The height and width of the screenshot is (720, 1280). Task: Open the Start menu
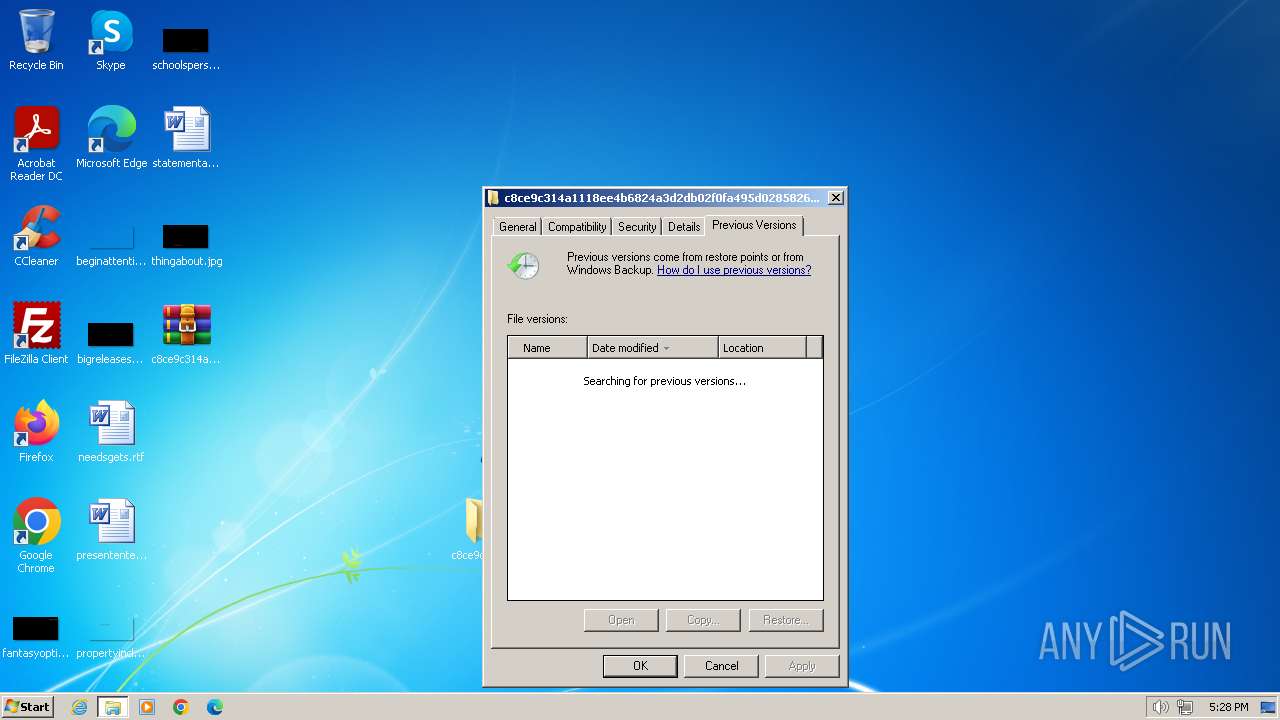coord(28,707)
